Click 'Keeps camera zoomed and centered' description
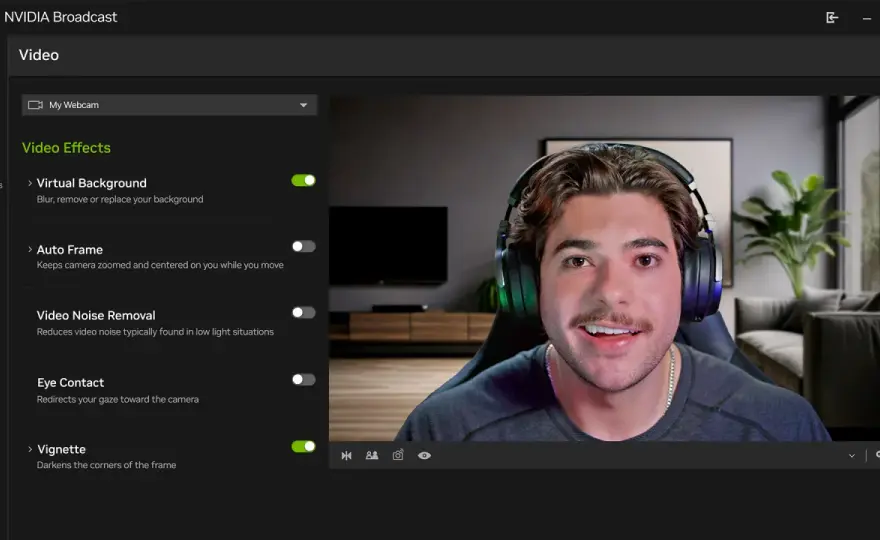 click(160, 265)
